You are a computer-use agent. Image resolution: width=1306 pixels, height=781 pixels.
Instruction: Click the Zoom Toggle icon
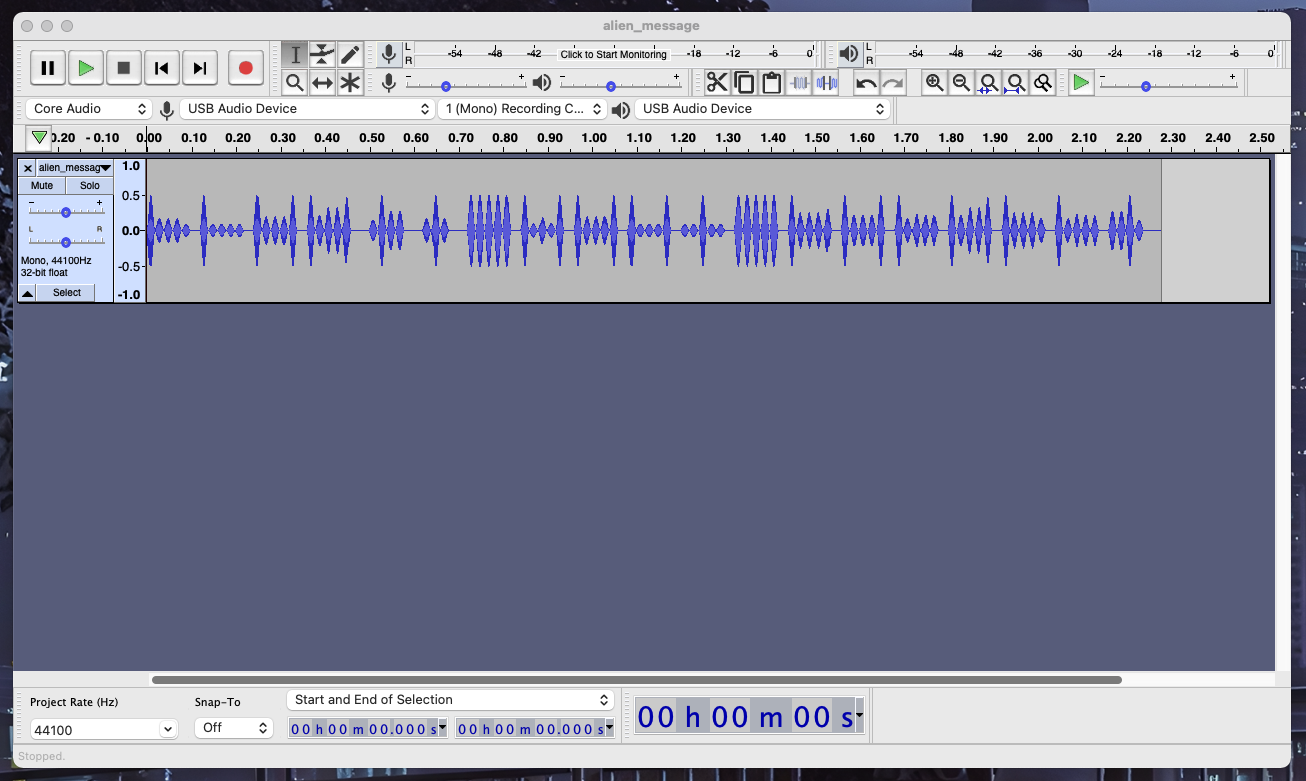tap(1042, 82)
